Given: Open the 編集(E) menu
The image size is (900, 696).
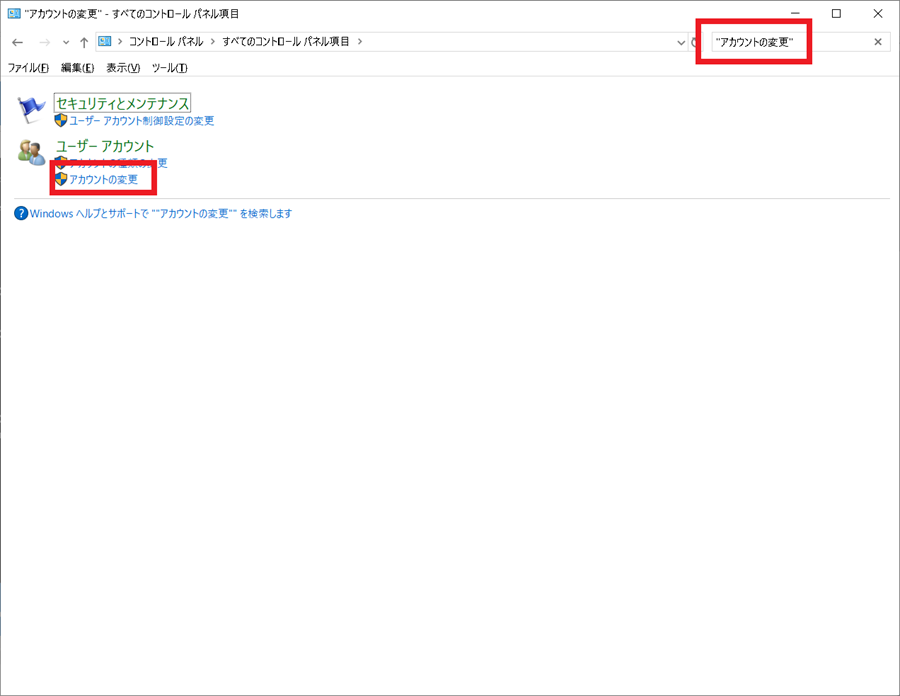Looking at the screenshot, I should click(77, 68).
